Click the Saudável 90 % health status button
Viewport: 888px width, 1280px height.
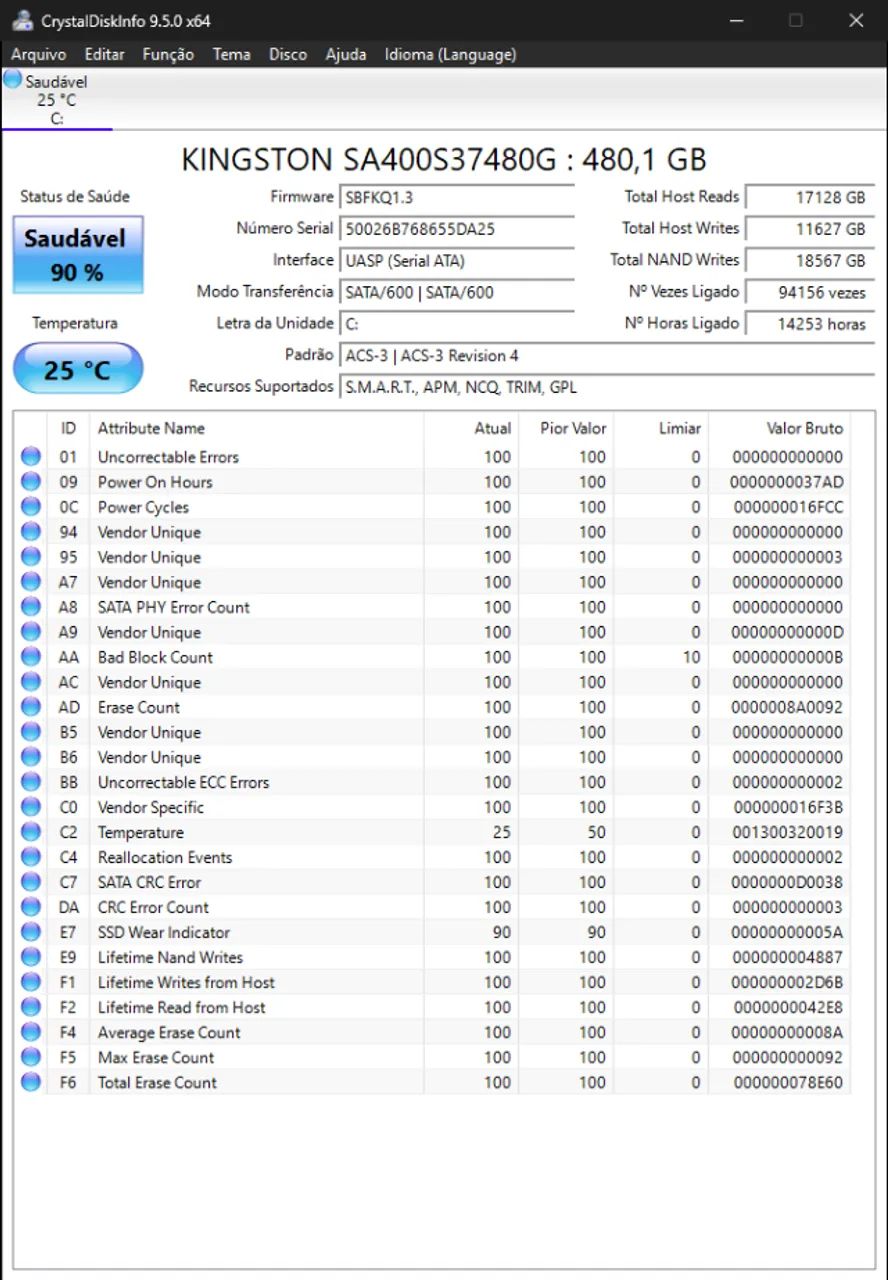coord(78,255)
